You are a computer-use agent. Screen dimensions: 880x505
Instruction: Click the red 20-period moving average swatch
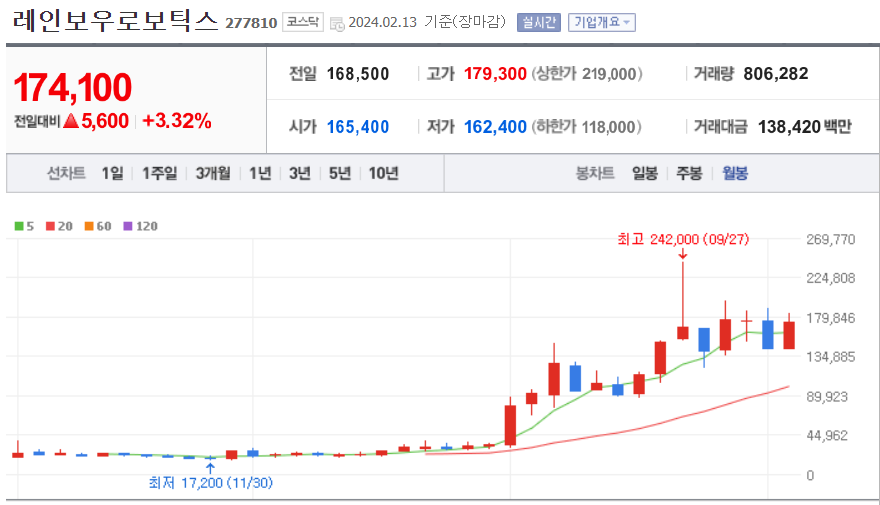tap(51, 226)
